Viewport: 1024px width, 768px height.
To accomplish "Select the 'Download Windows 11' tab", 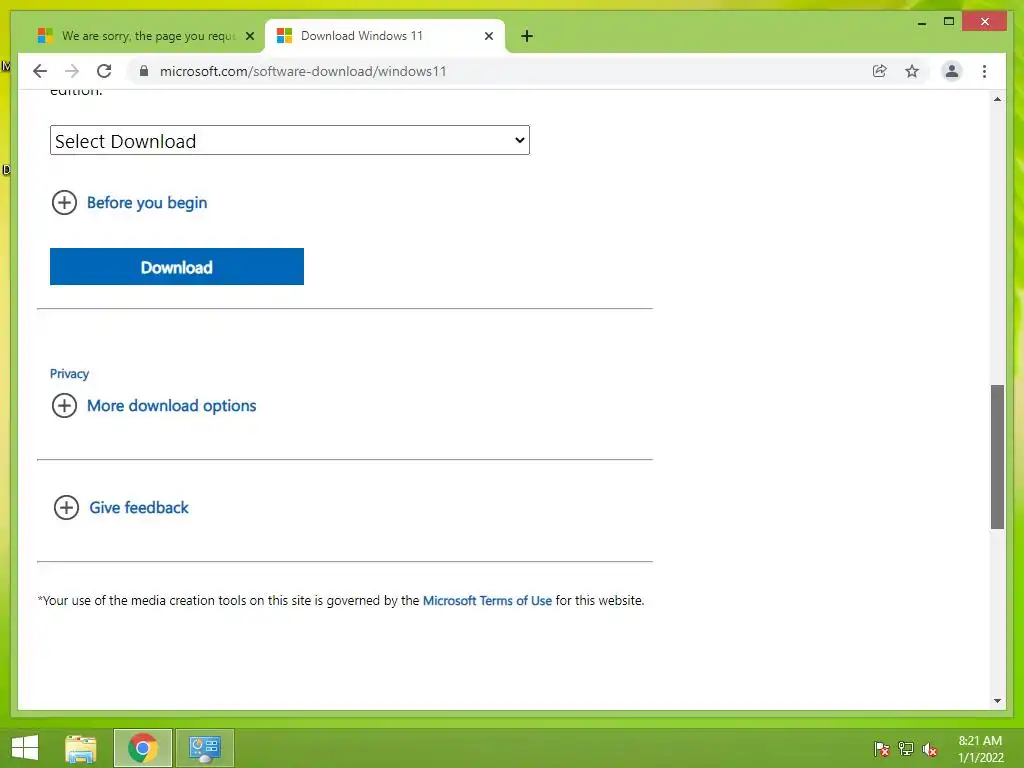I will tap(385, 36).
